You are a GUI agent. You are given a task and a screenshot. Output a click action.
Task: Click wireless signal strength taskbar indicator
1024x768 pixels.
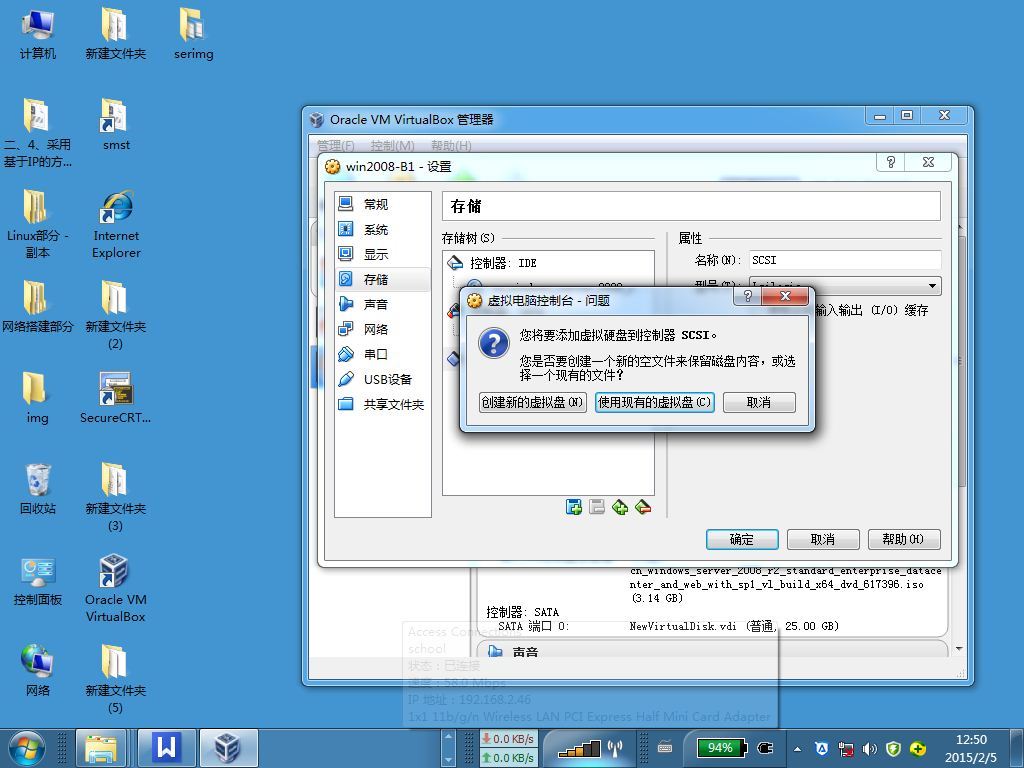point(579,748)
